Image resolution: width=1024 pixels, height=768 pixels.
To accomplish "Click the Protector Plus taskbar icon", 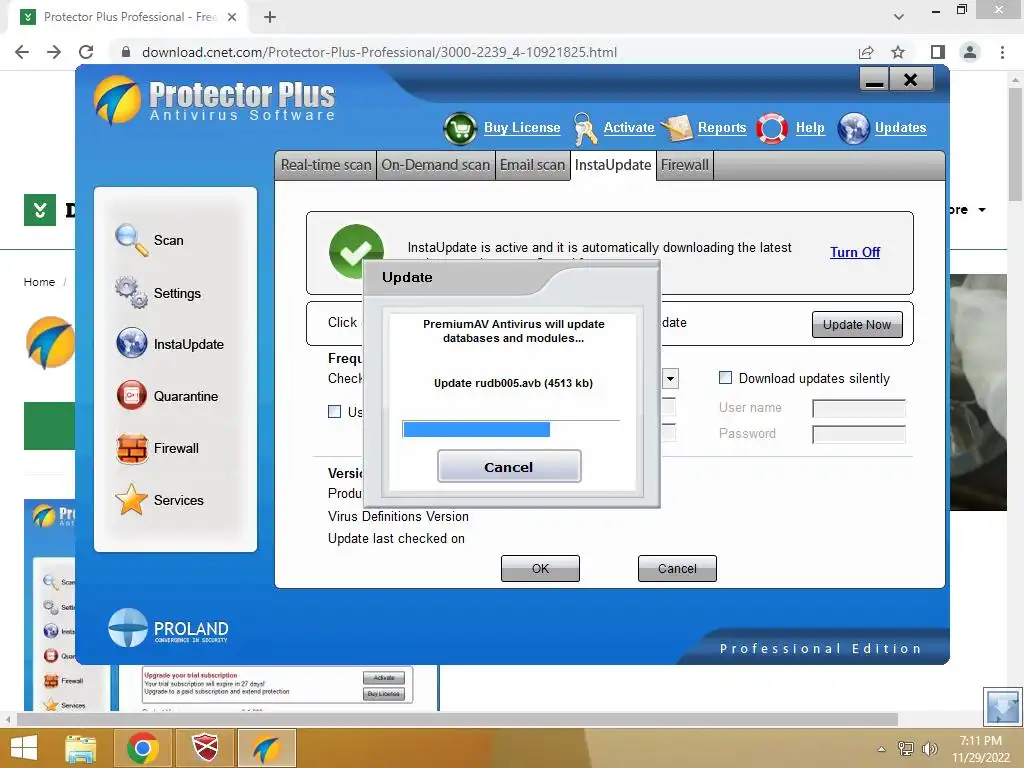I will pos(266,748).
